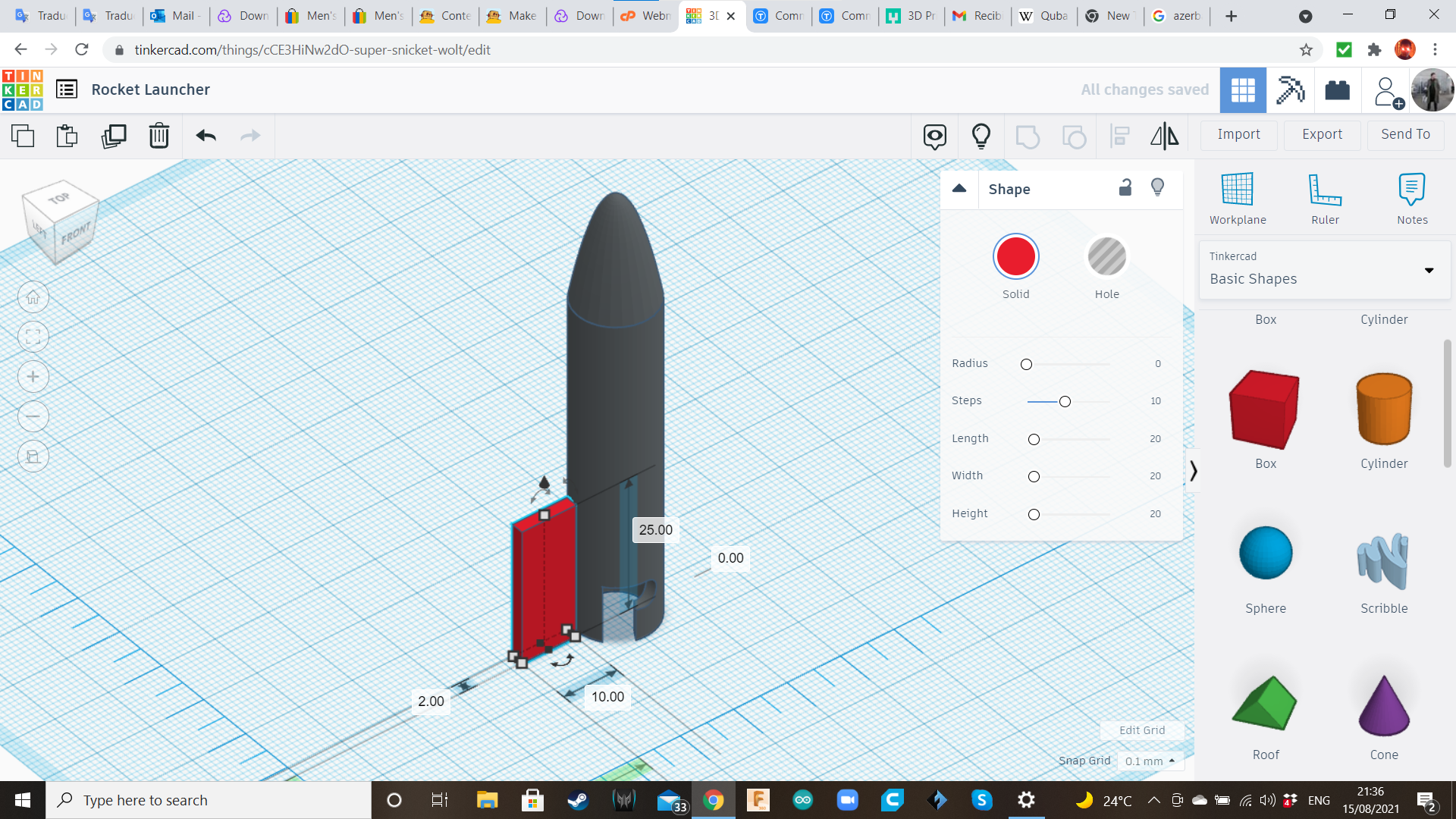Collapse the Shape properties panel
This screenshot has width=1456, height=819.
[x=959, y=189]
